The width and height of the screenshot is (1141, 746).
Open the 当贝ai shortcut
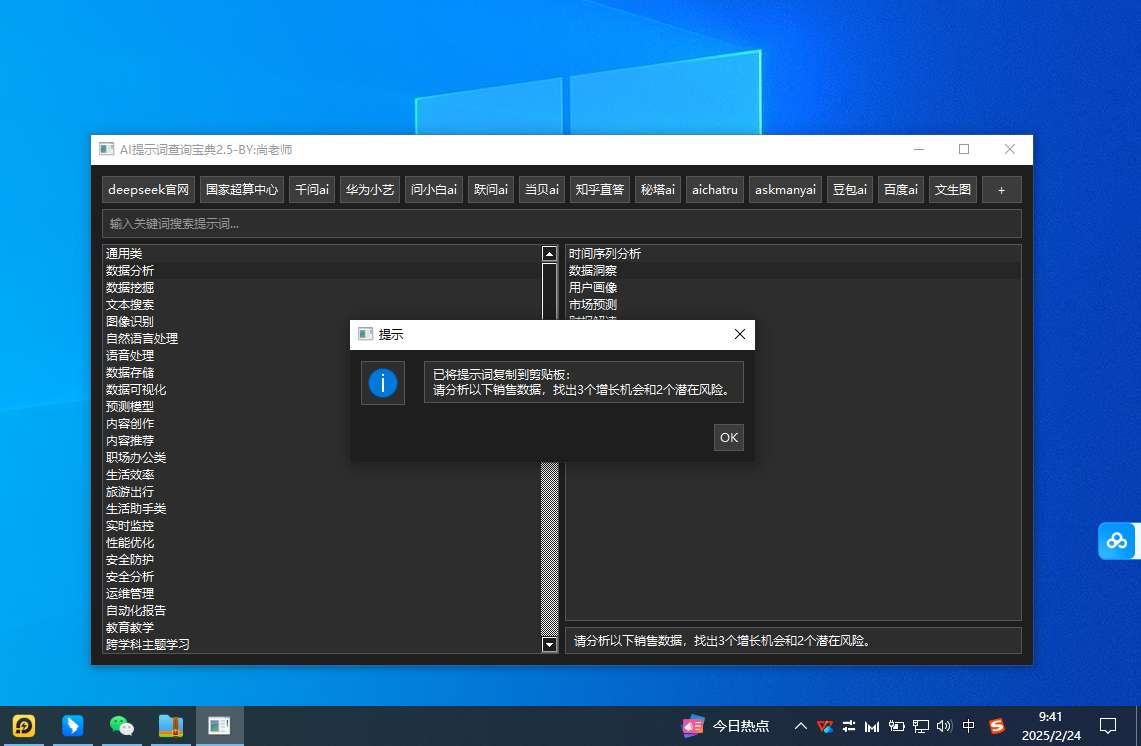tap(542, 190)
